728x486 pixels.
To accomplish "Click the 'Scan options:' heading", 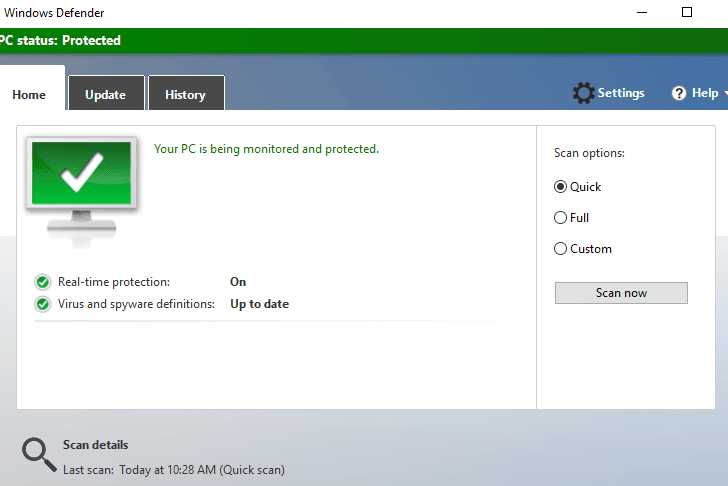I will pyautogui.click(x=589, y=153).
